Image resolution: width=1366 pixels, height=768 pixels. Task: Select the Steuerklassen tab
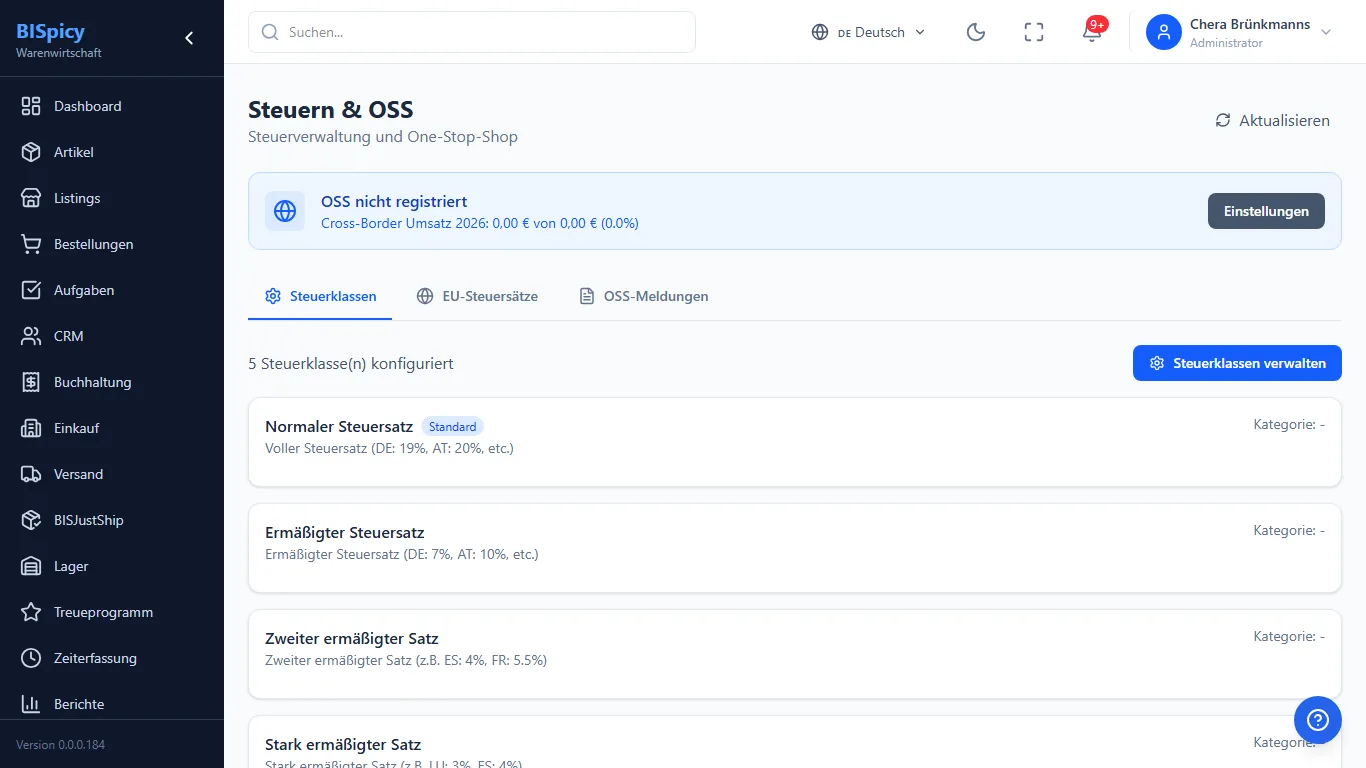(320, 296)
